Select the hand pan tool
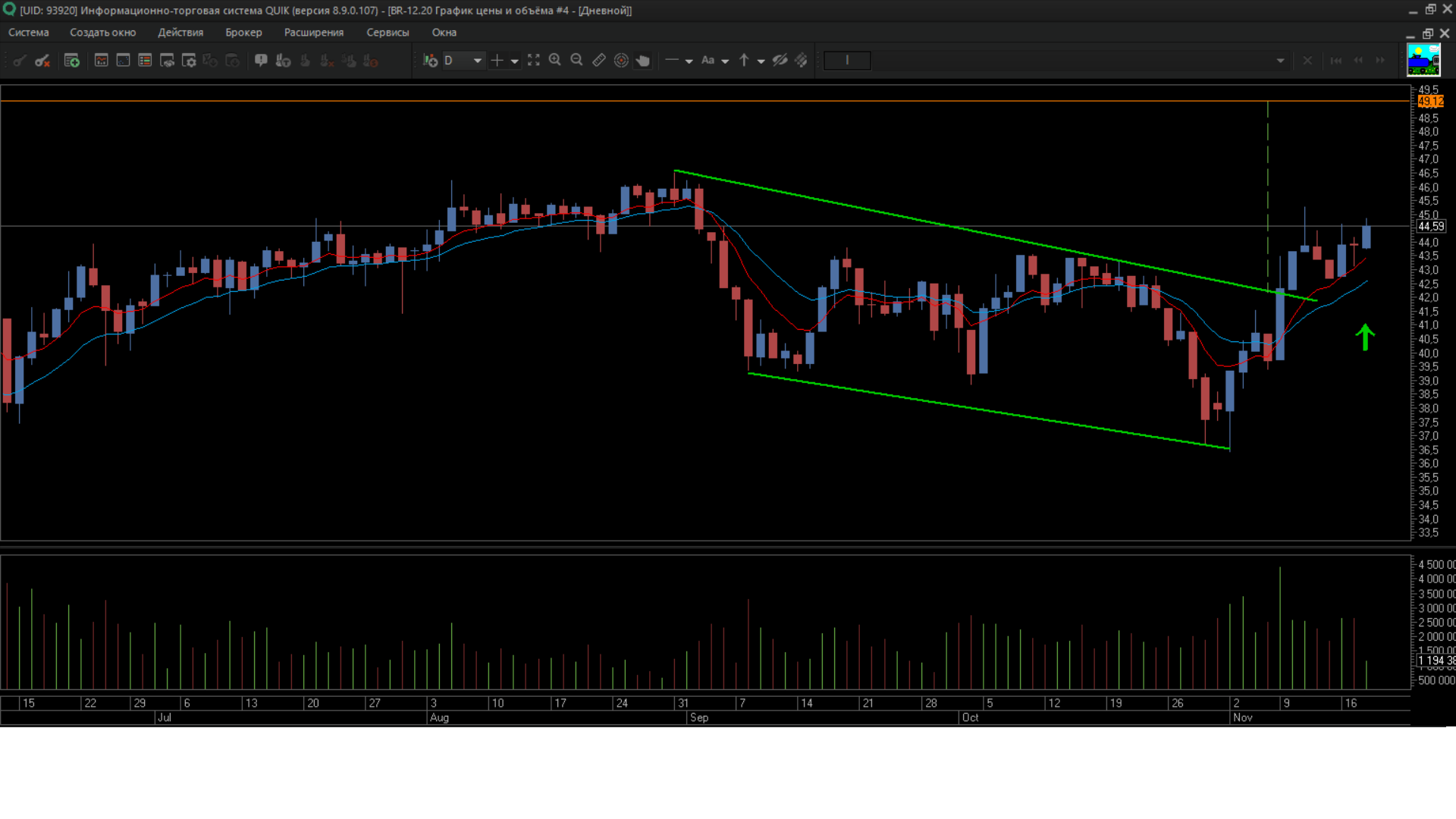This screenshot has width=1456, height=819. click(x=643, y=61)
